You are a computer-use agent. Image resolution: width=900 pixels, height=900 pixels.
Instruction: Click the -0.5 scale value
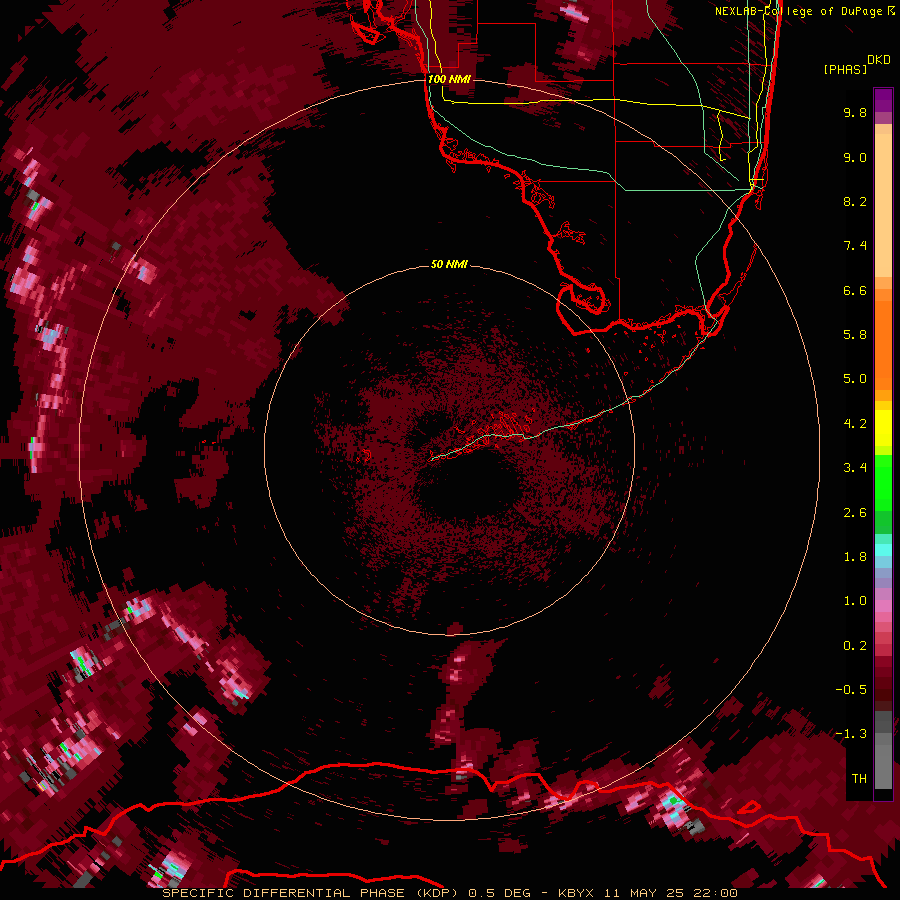coord(851,690)
